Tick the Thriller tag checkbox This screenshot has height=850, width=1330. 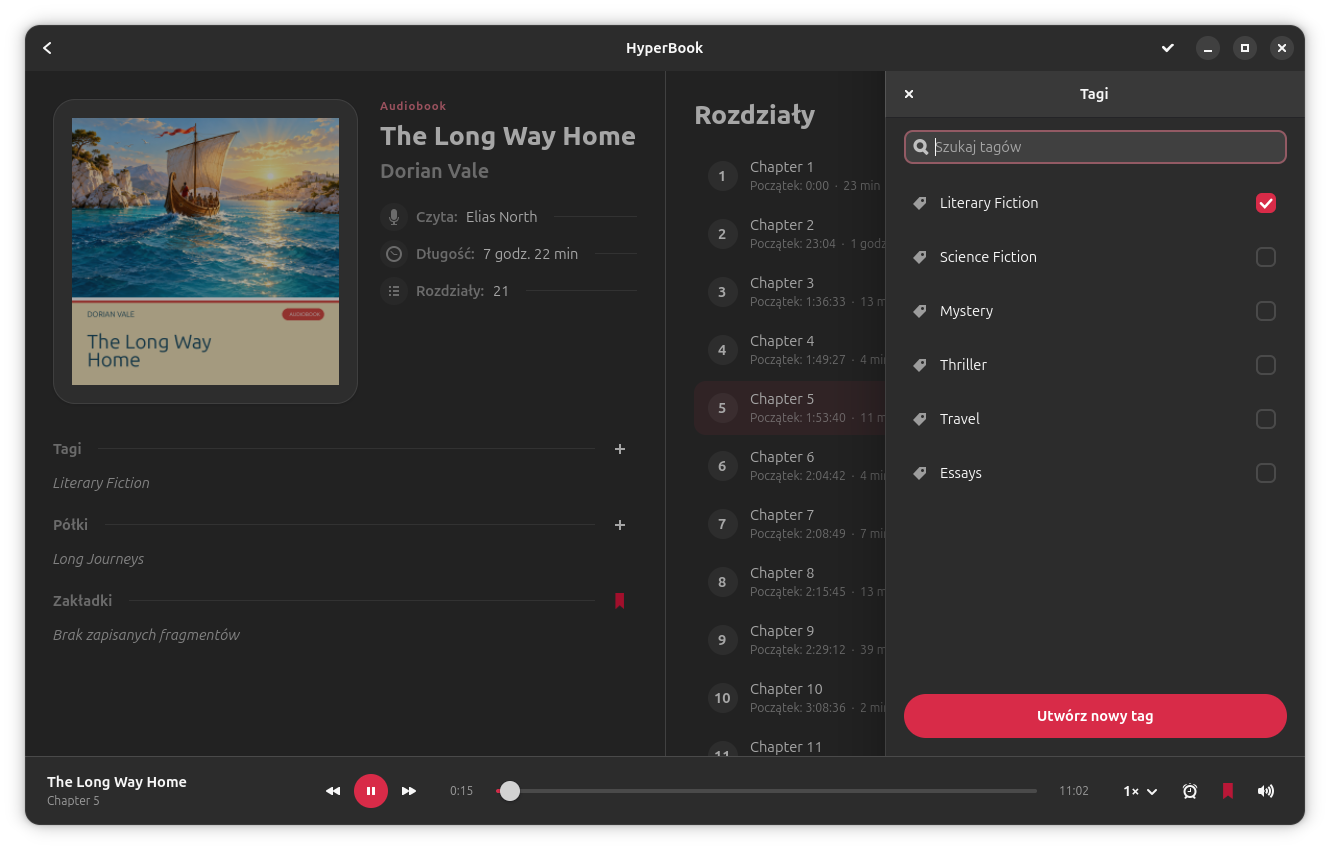(1266, 365)
